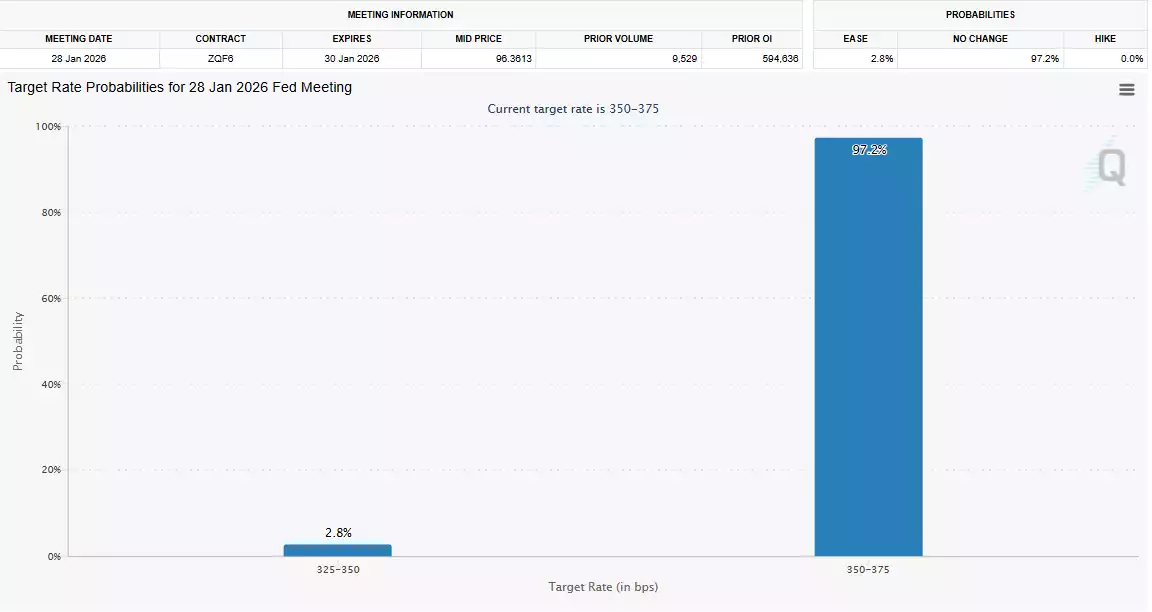Click the 350–375 axis label
The width and height of the screenshot is (1152, 612).
click(868, 568)
